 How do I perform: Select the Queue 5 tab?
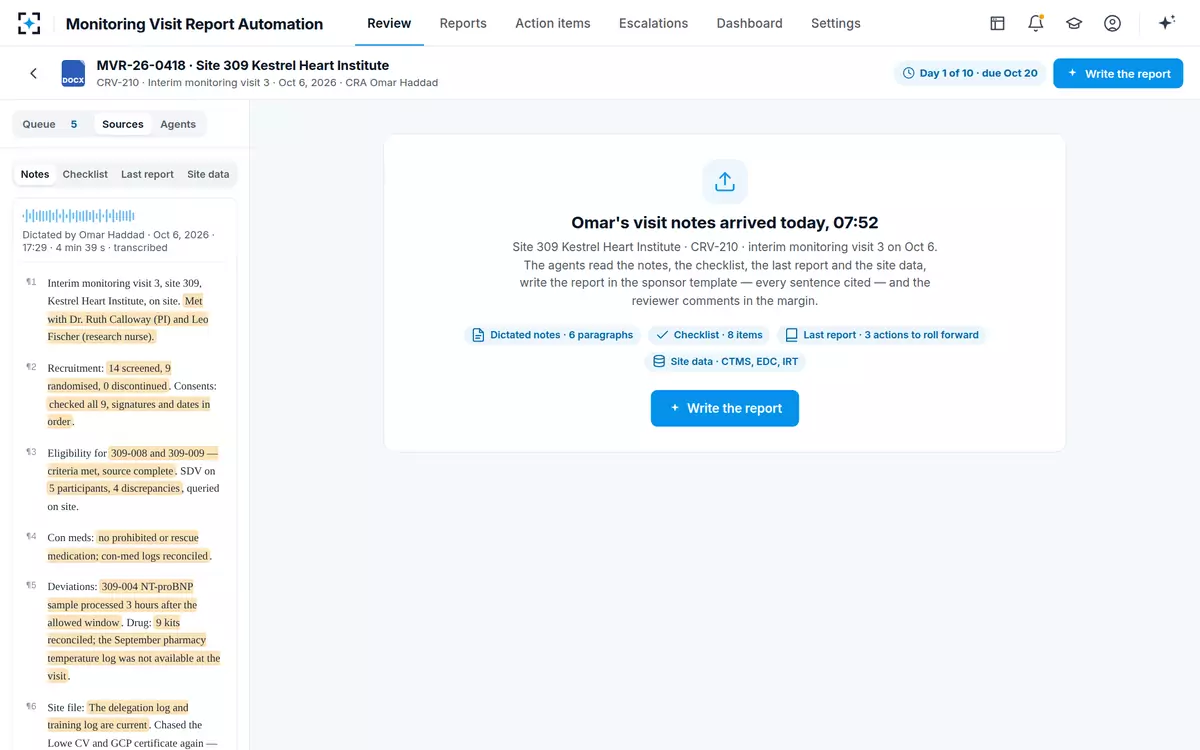tap(52, 124)
